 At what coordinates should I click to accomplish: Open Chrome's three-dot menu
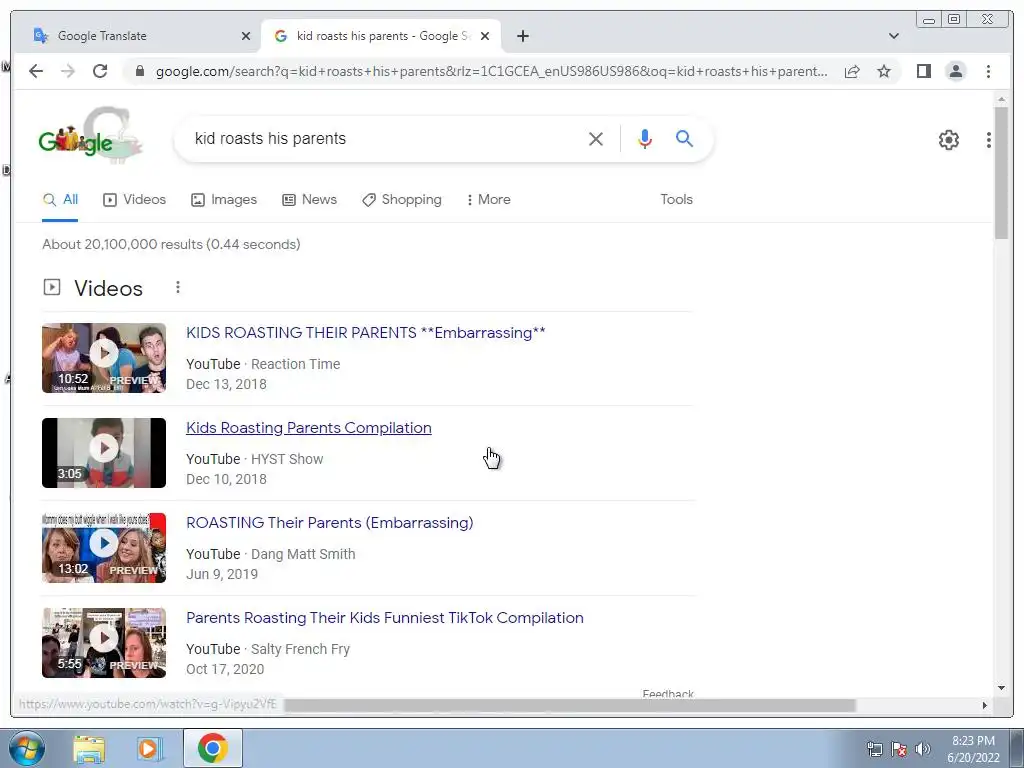click(988, 71)
